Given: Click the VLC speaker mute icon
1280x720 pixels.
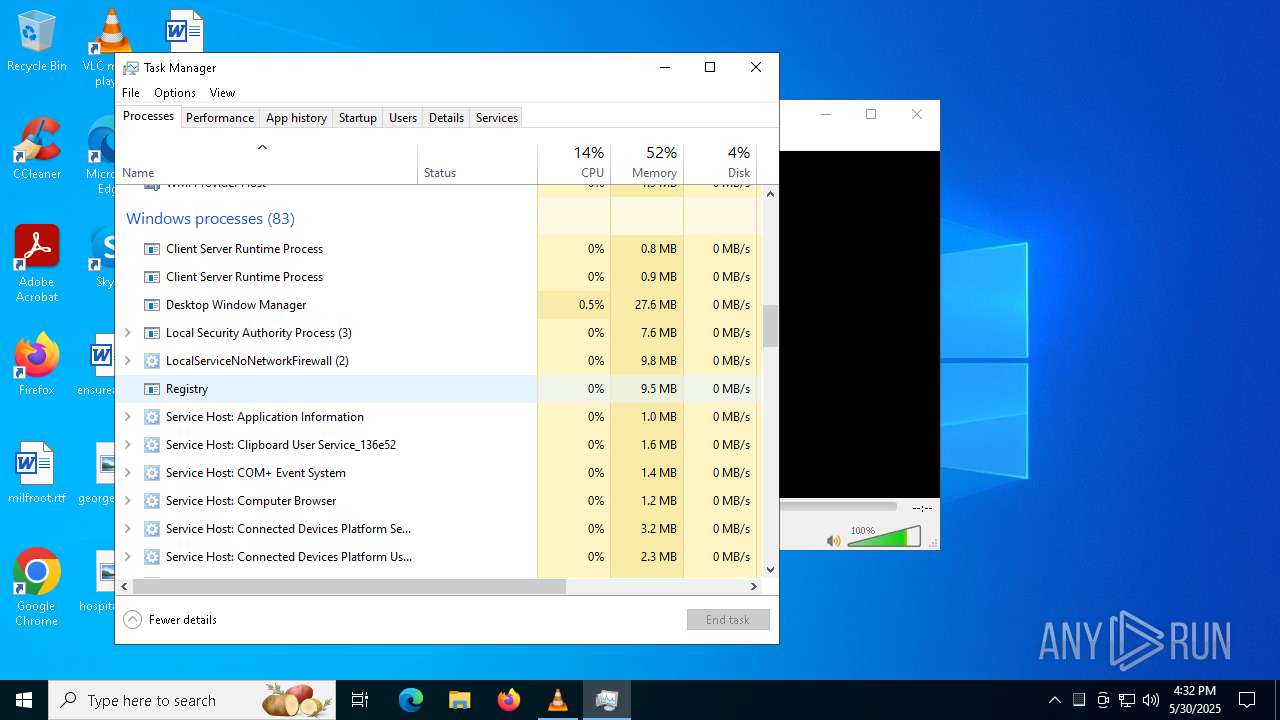Looking at the screenshot, I should tap(834, 541).
